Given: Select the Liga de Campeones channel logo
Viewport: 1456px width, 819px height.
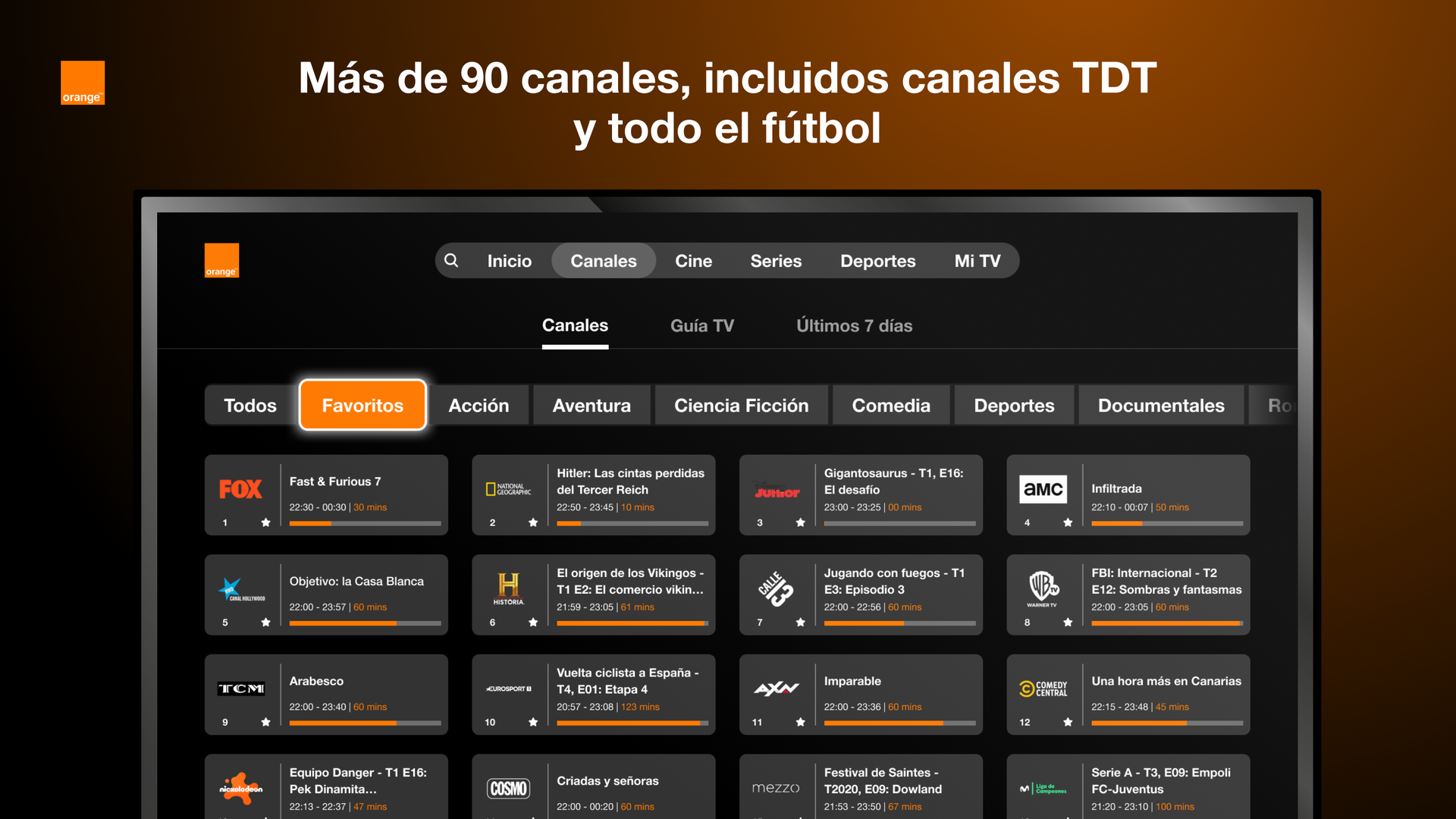Looking at the screenshot, I should point(1043,789).
